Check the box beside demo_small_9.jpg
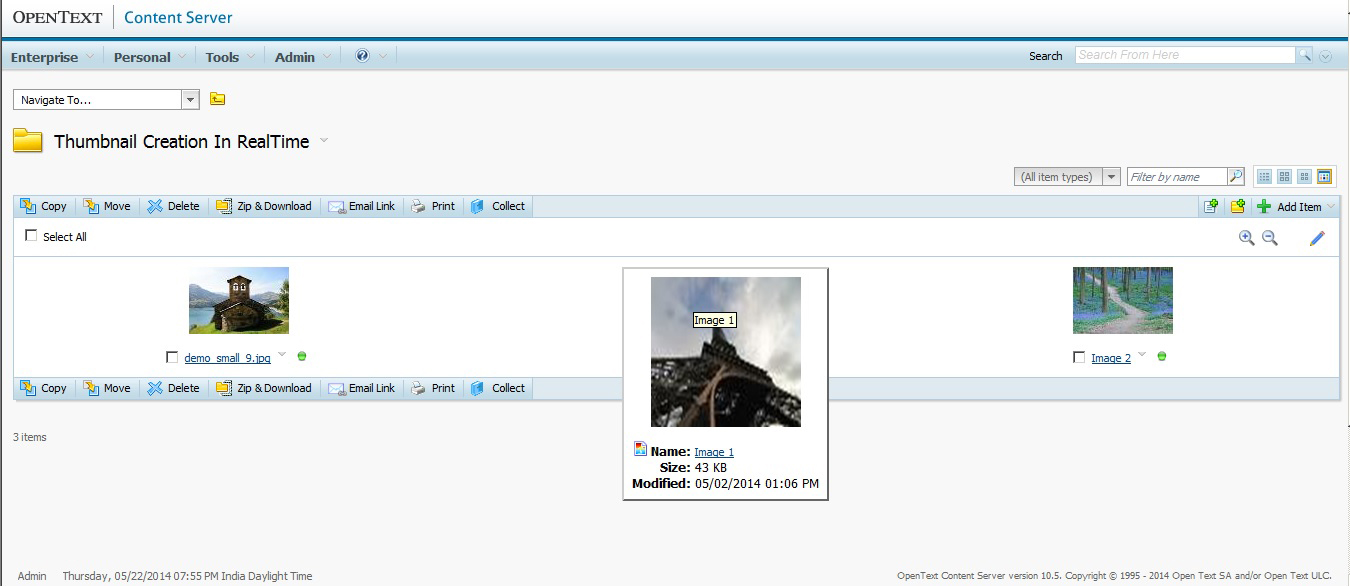Viewport: 1350px width, 586px height. (172, 357)
